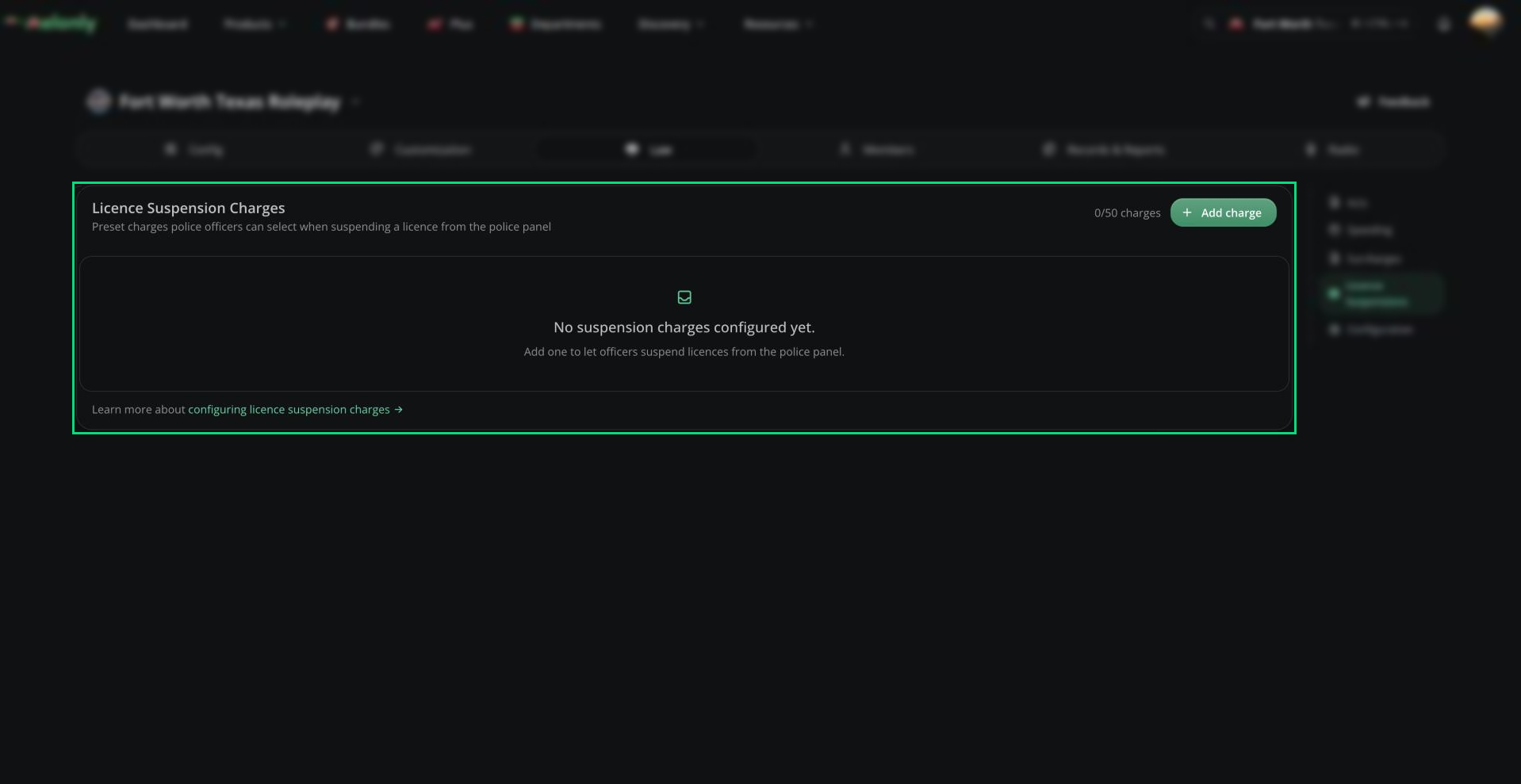Expand the Fort Worth Texas Roleplay server selector
Screen dimensions: 1521x784
point(223,101)
